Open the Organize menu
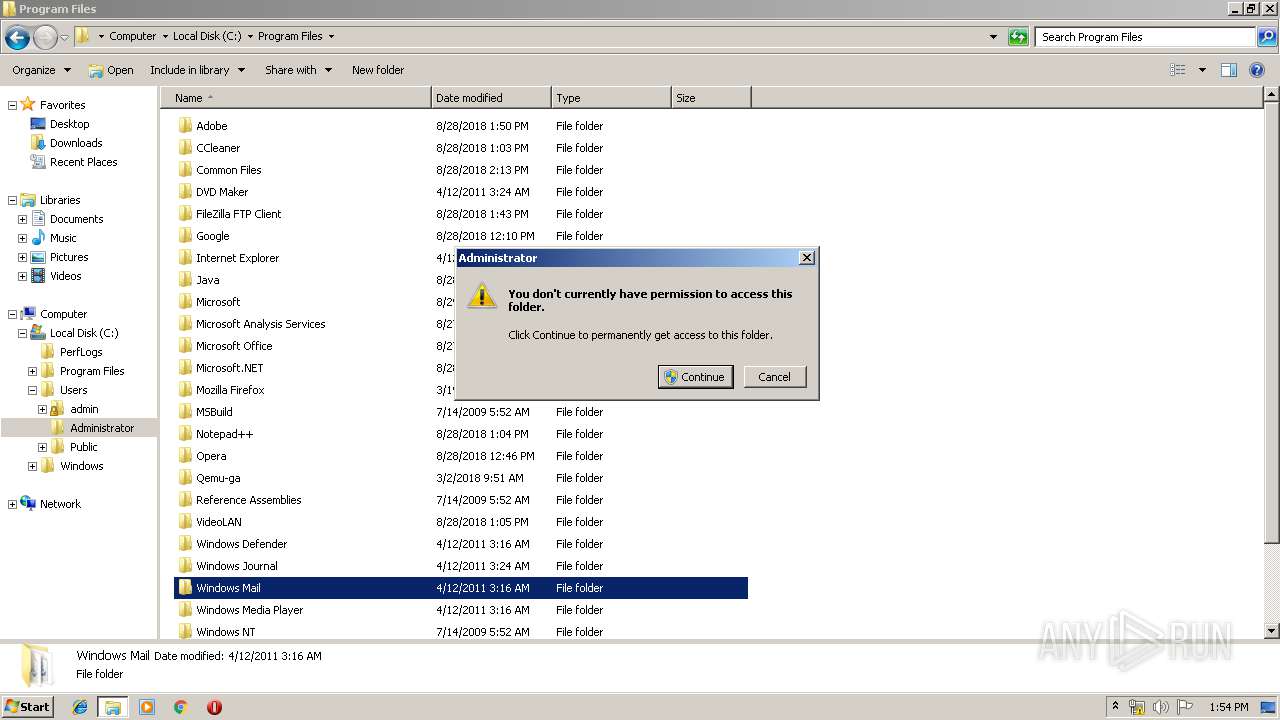This screenshot has width=1280, height=720. point(41,70)
